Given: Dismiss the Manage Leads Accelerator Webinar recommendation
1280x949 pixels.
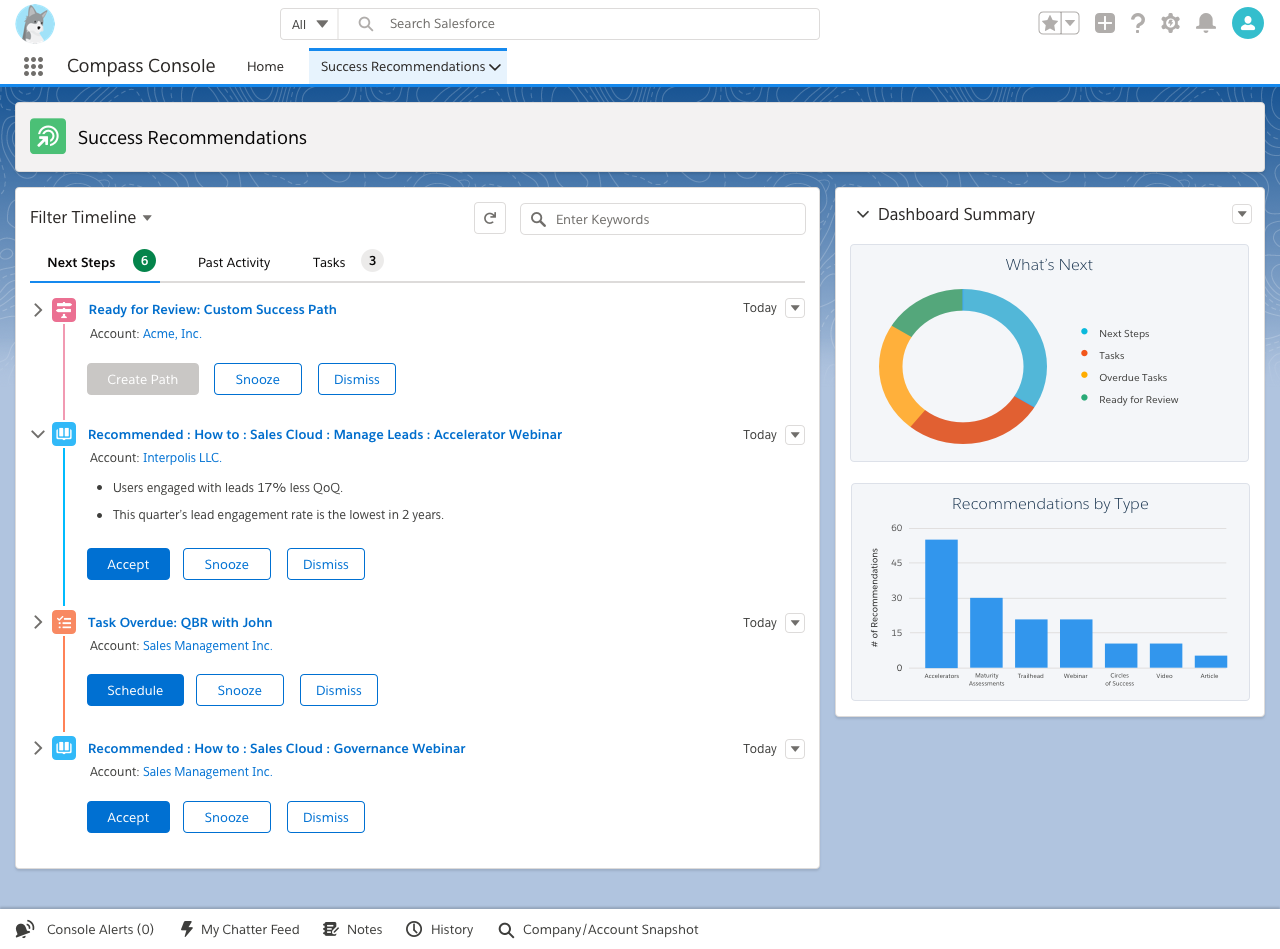Looking at the screenshot, I should (326, 564).
